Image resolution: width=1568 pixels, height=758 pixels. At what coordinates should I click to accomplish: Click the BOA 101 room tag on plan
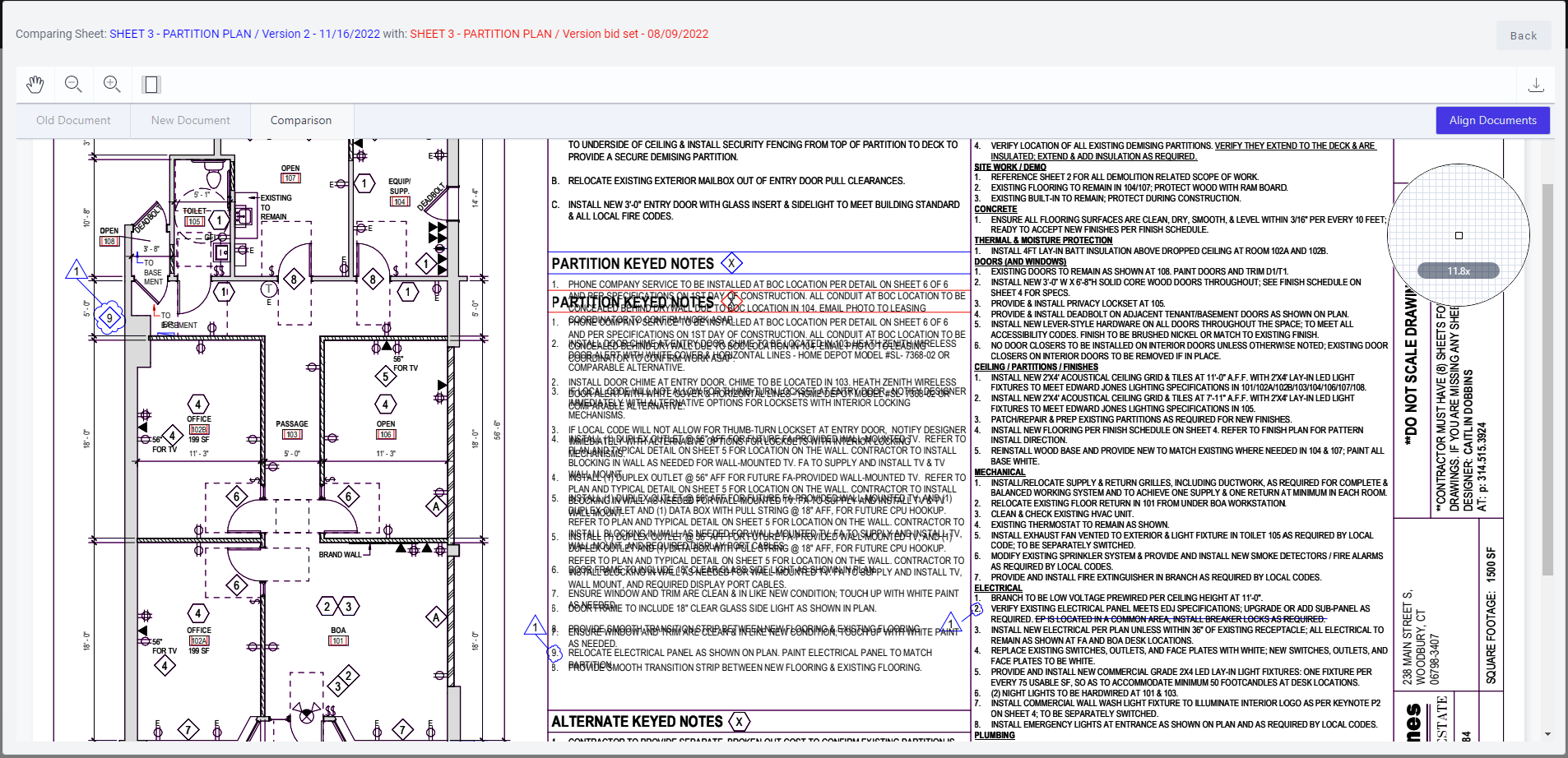click(x=338, y=636)
